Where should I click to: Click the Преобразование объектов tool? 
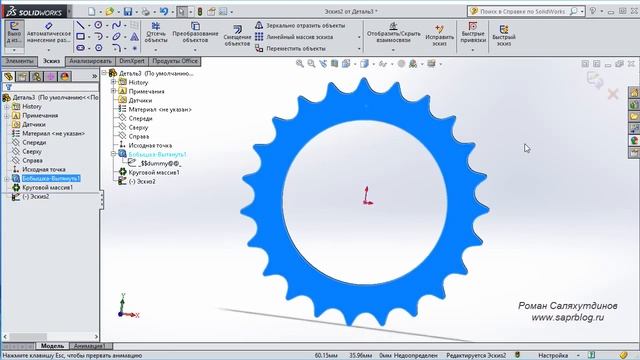click(x=195, y=33)
